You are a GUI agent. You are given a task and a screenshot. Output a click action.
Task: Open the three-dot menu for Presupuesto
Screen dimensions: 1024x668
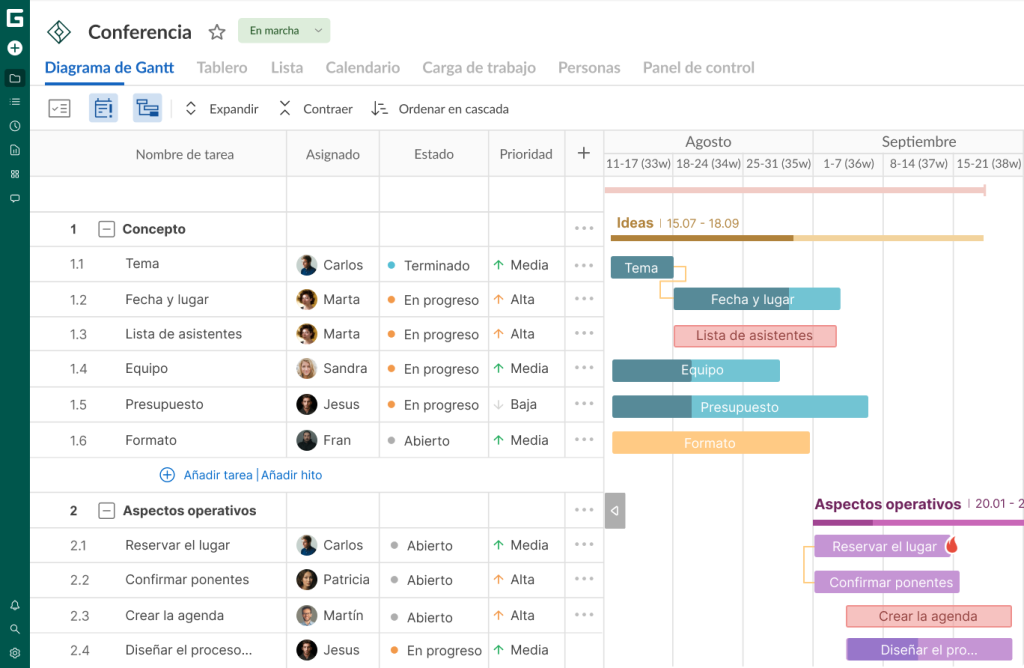[584, 405]
